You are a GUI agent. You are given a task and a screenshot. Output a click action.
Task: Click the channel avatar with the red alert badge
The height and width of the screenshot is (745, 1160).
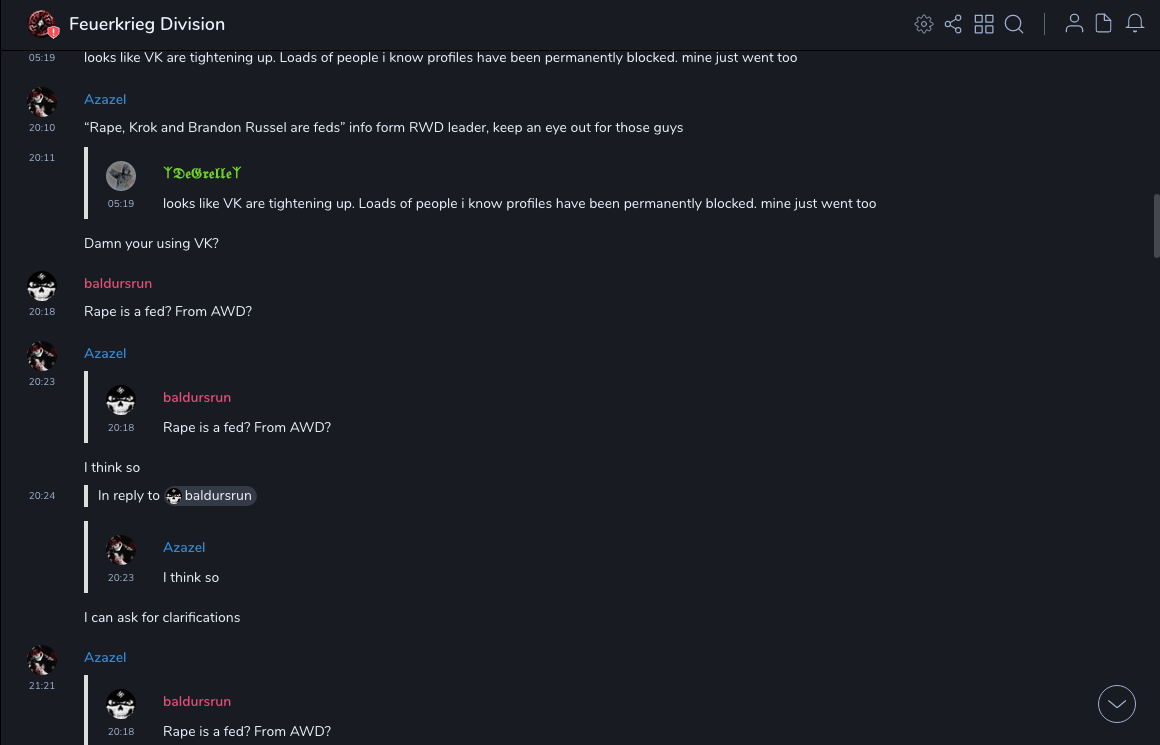(x=43, y=24)
